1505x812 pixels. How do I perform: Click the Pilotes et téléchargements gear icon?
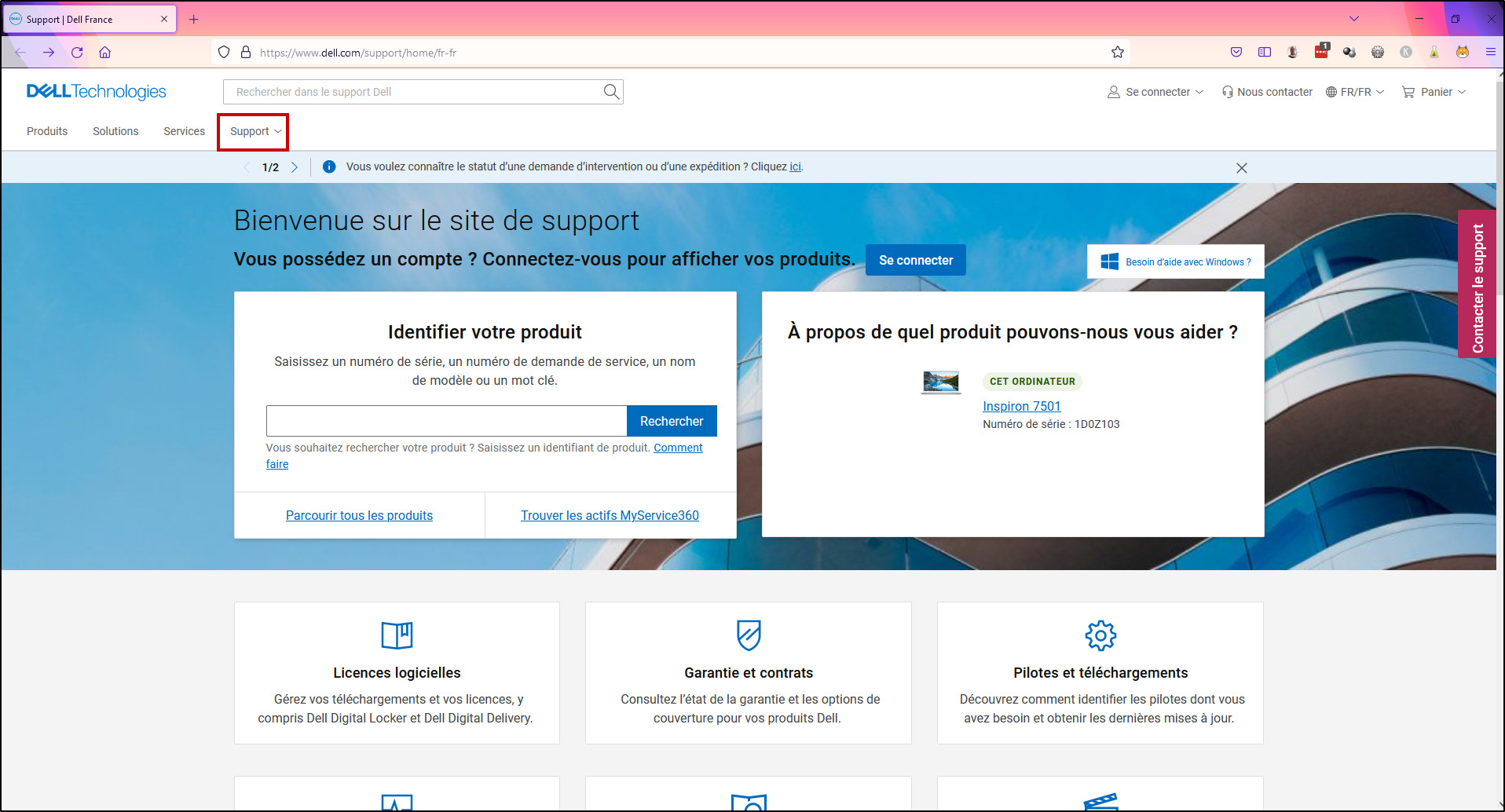tap(1100, 635)
